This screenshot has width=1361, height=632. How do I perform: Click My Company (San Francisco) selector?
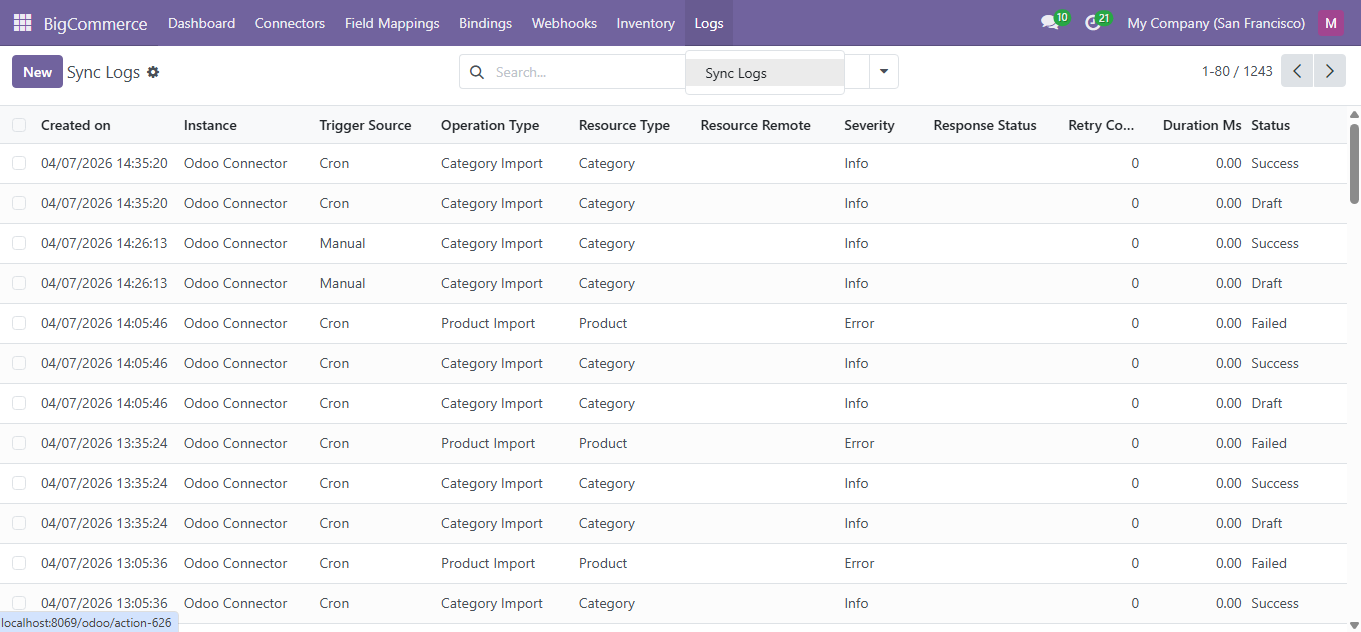1215,22
